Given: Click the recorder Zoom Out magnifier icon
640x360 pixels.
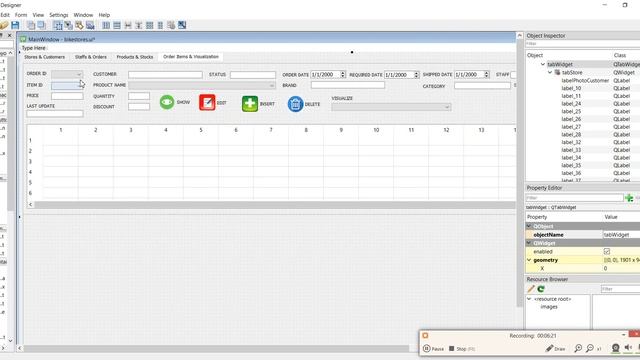Looking at the screenshot, I should pos(590,348).
